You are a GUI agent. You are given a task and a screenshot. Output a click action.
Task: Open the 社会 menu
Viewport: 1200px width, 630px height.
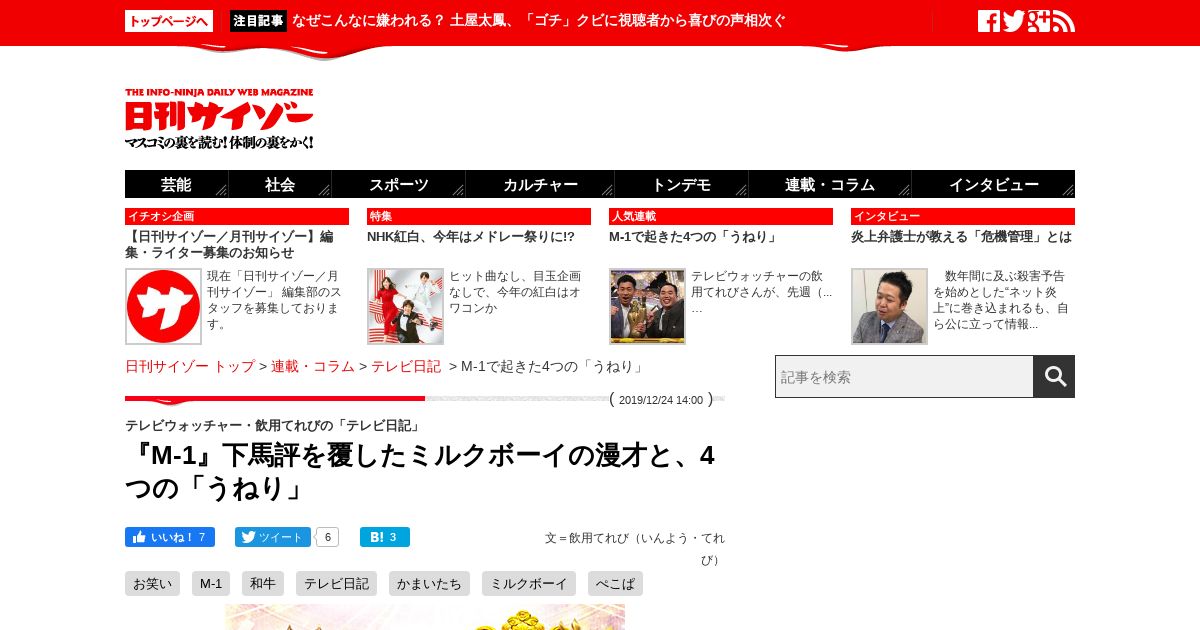(x=280, y=184)
